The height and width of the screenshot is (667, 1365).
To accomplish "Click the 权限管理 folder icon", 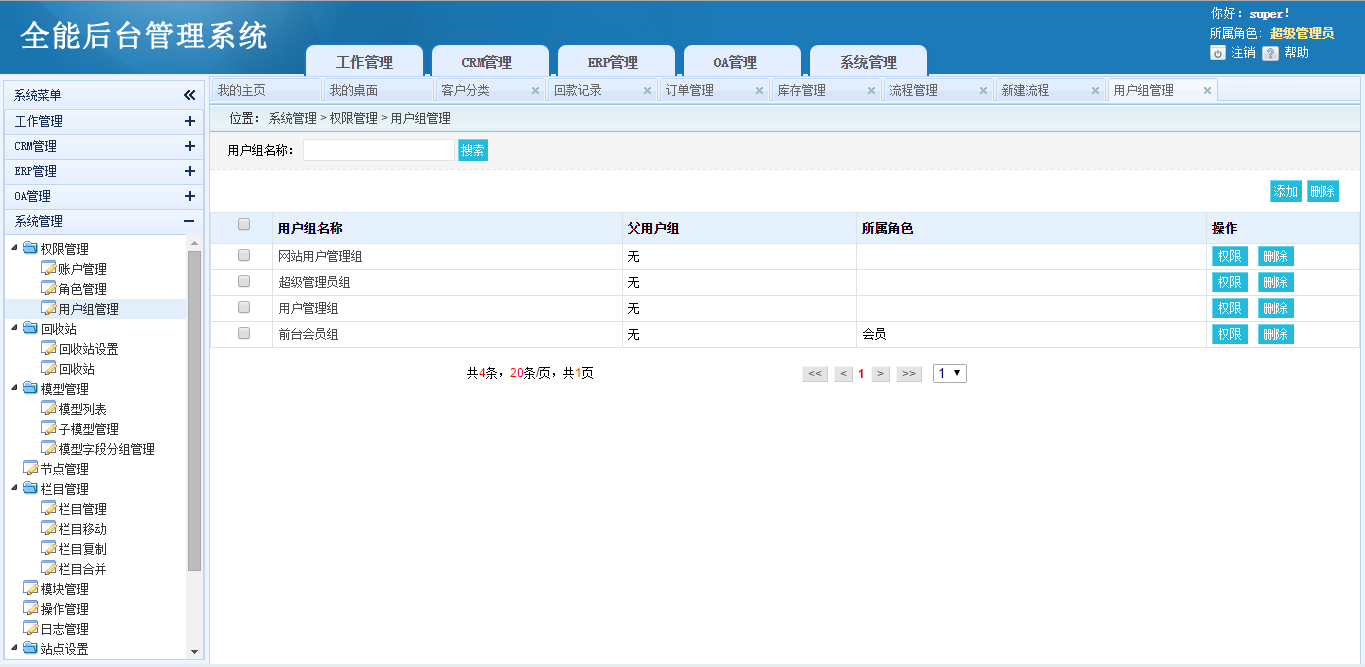I will coord(30,249).
